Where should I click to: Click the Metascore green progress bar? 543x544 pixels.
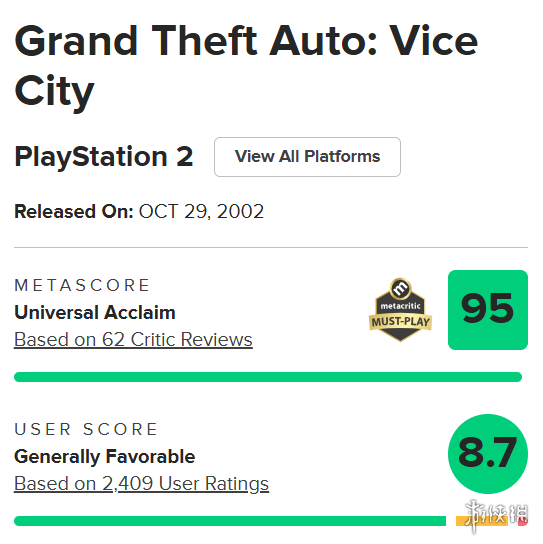point(268,377)
